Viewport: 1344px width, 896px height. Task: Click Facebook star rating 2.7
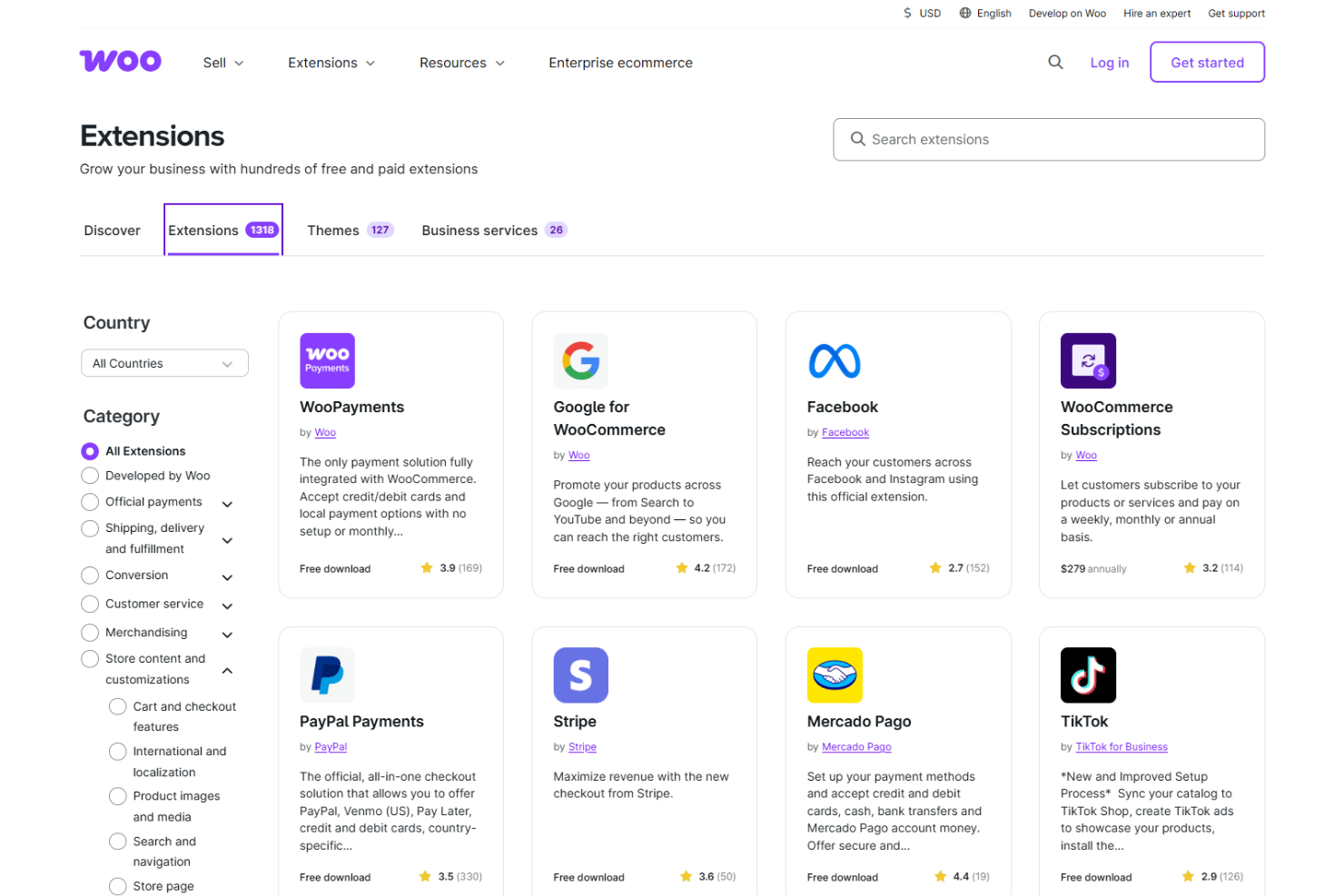coord(959,568)
